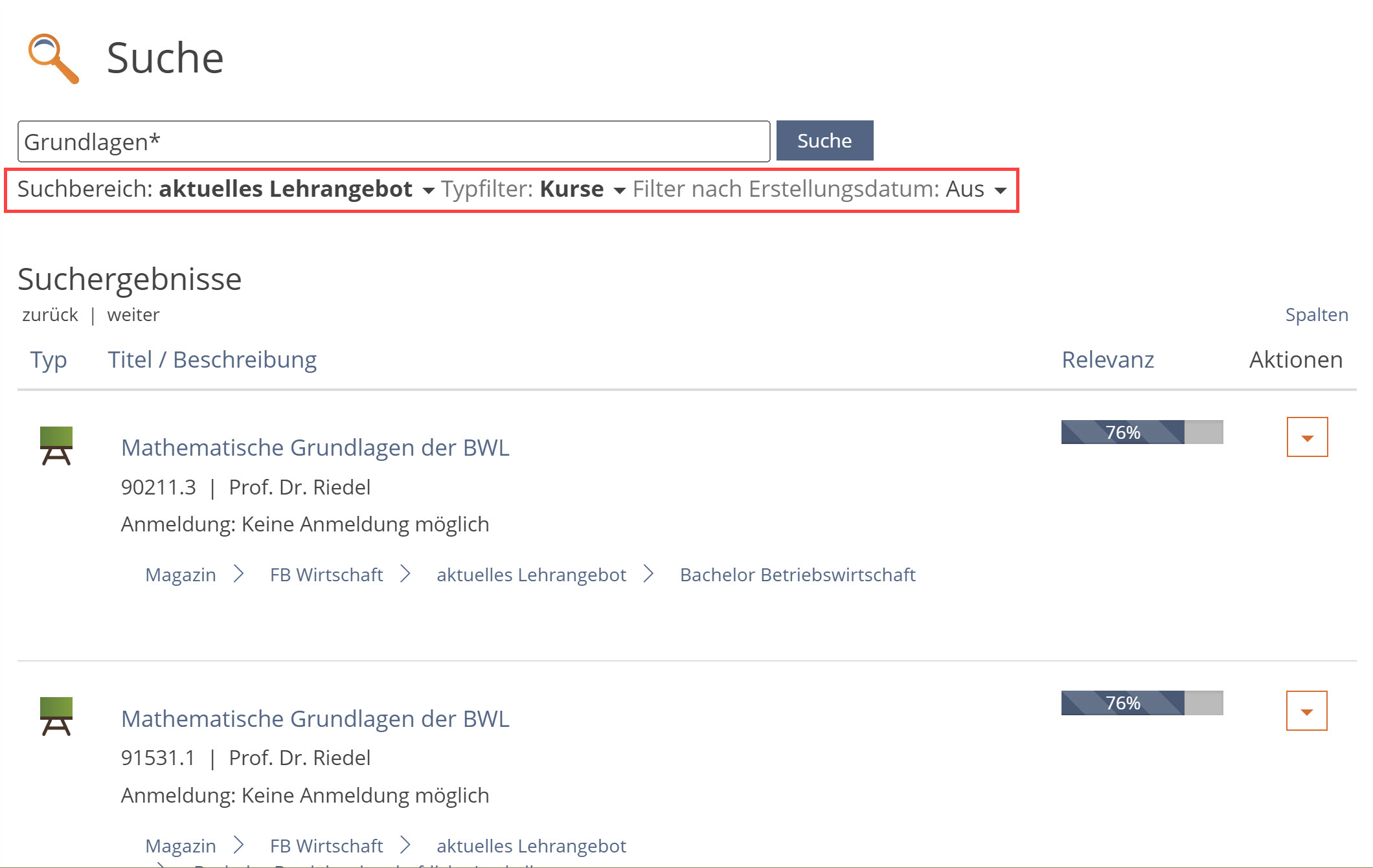Screen dimensions: 1373x868
Task: Click the Suche button
Action: coord(824,140)
